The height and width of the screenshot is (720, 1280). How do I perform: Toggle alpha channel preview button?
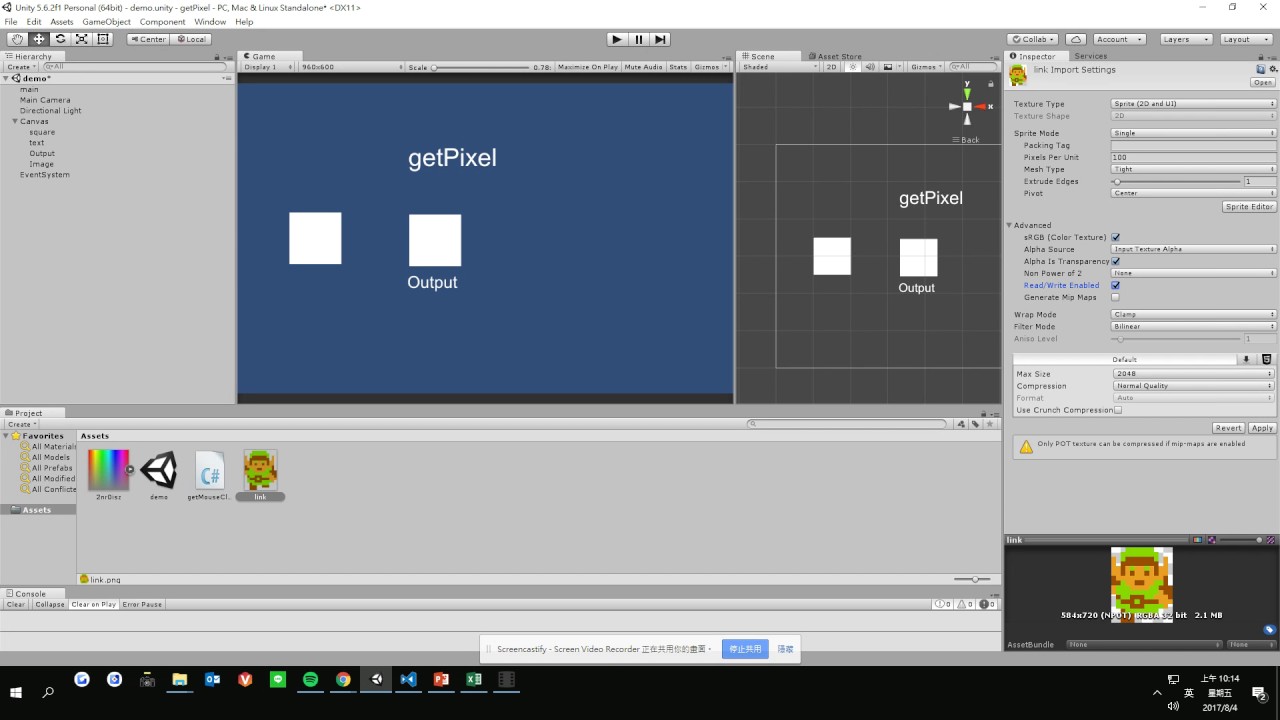pos(1211,540)
